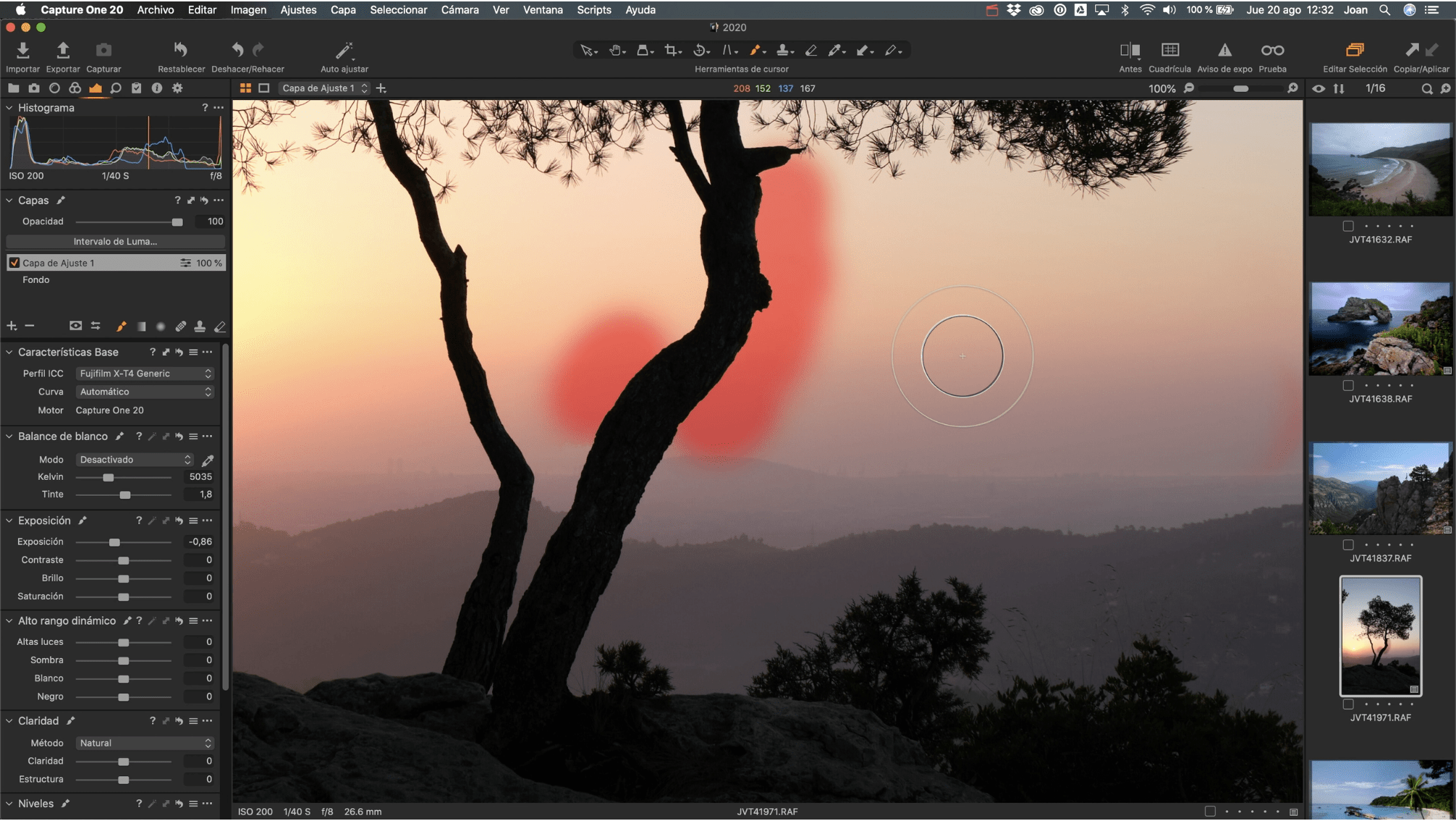Click the Editar Selección icon

click(1354, 50)
